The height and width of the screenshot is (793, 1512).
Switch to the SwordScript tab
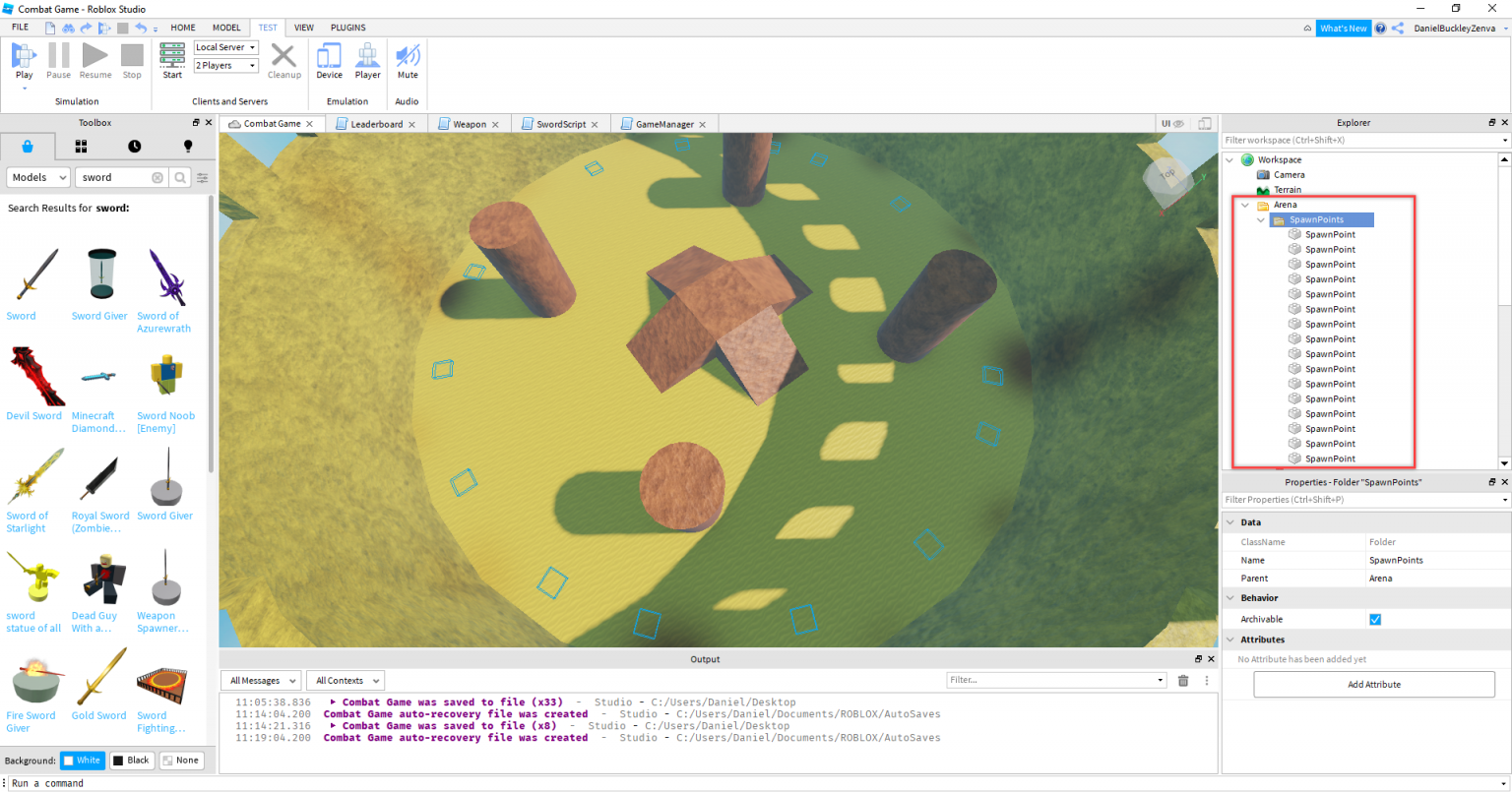[x=562, y=123]
